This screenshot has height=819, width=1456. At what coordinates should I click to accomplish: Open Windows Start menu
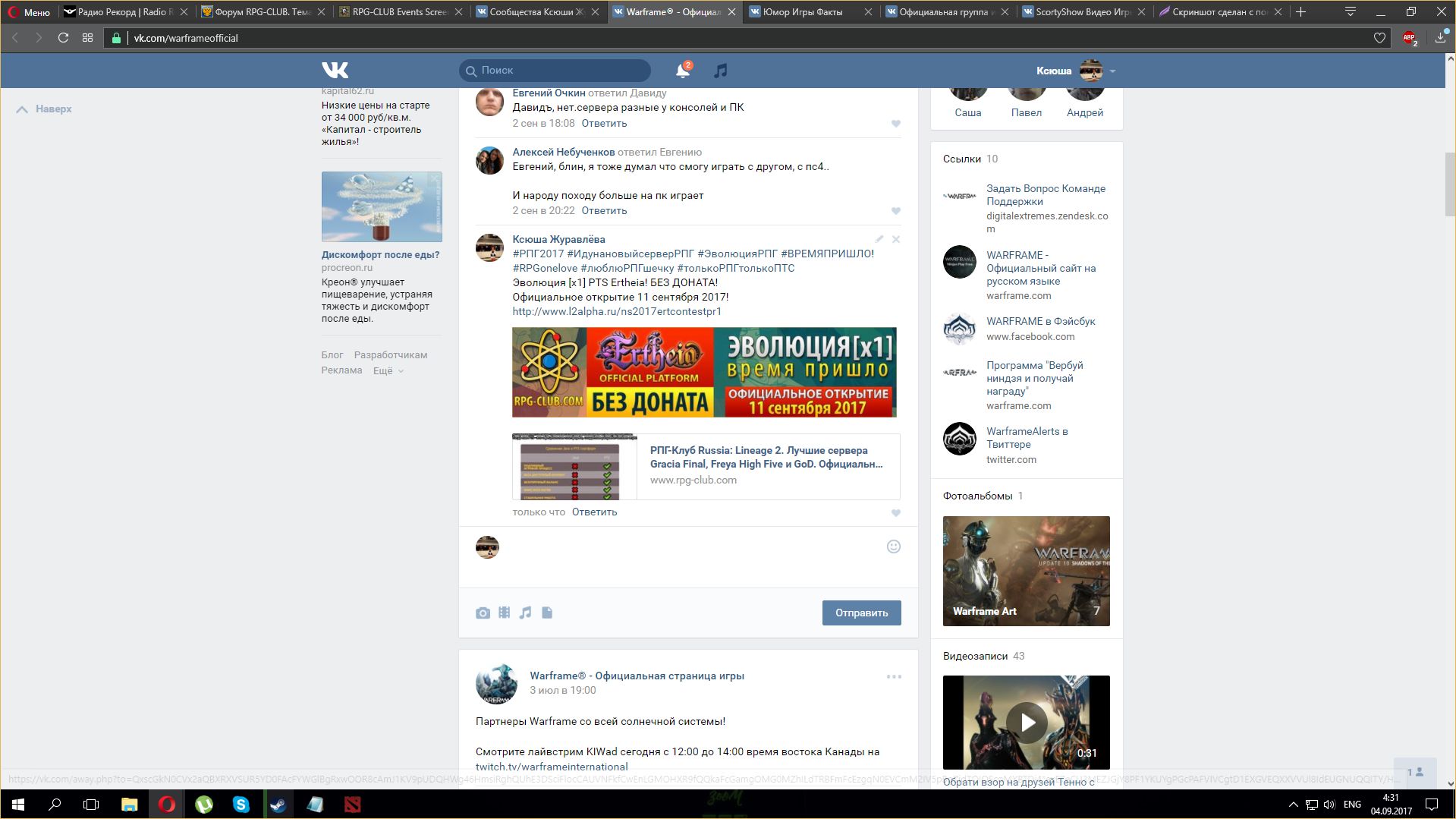pos(18,805)
